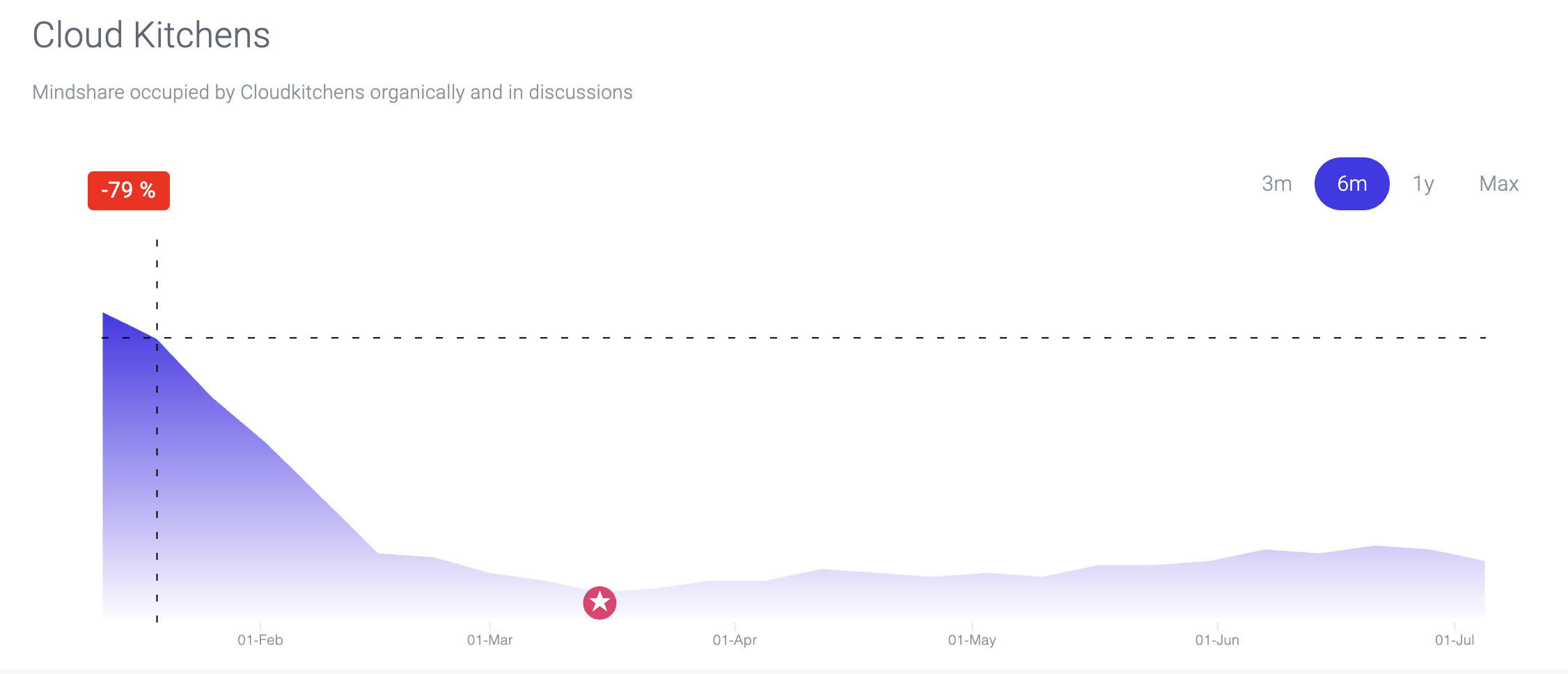The image size is (1568, 674).
Task: Select the 3m time range
Action: tap(1276, 184)
